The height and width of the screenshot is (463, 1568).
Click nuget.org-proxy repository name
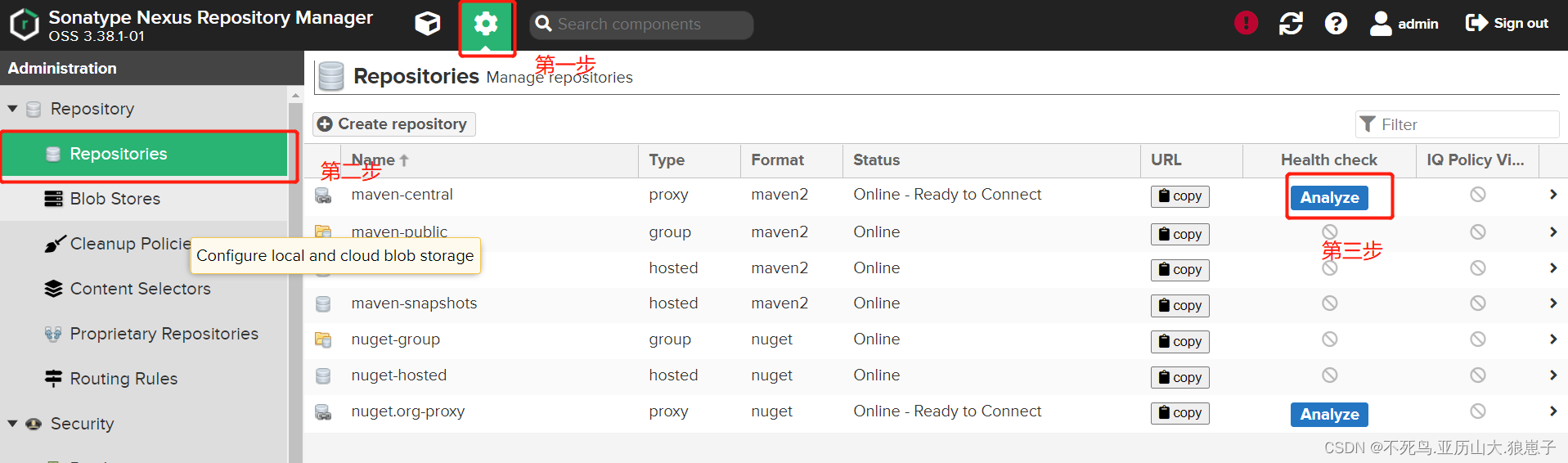tap(408, 411)
